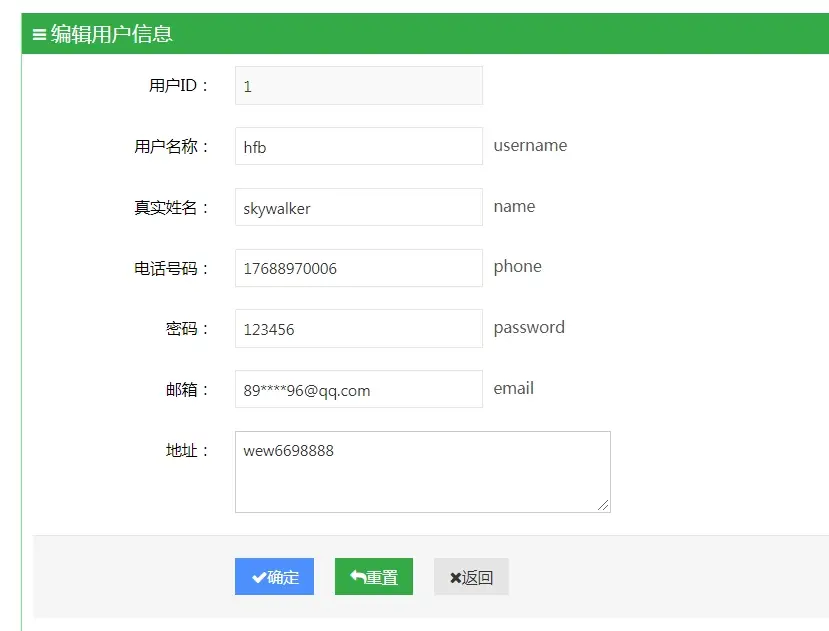Click the email hint text
Viewport: 829px width, 631px height.
point(513,389)
